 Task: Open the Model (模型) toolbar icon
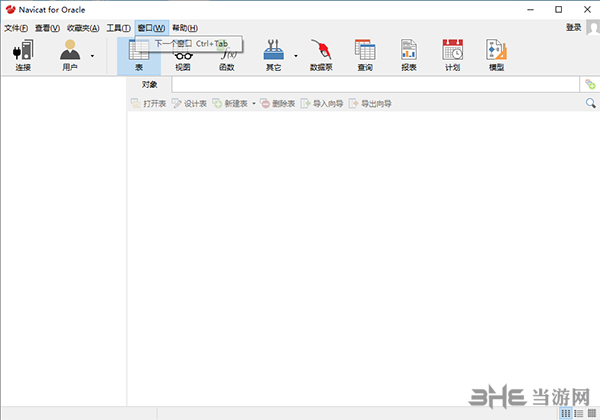point(496,55)
